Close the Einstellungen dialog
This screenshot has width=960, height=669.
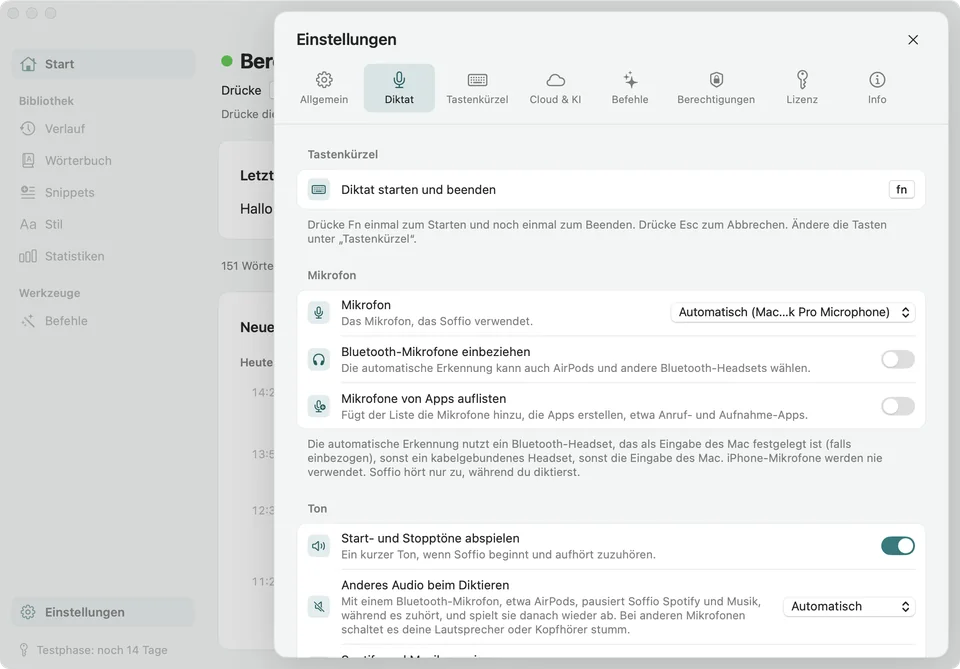(913, 40)
